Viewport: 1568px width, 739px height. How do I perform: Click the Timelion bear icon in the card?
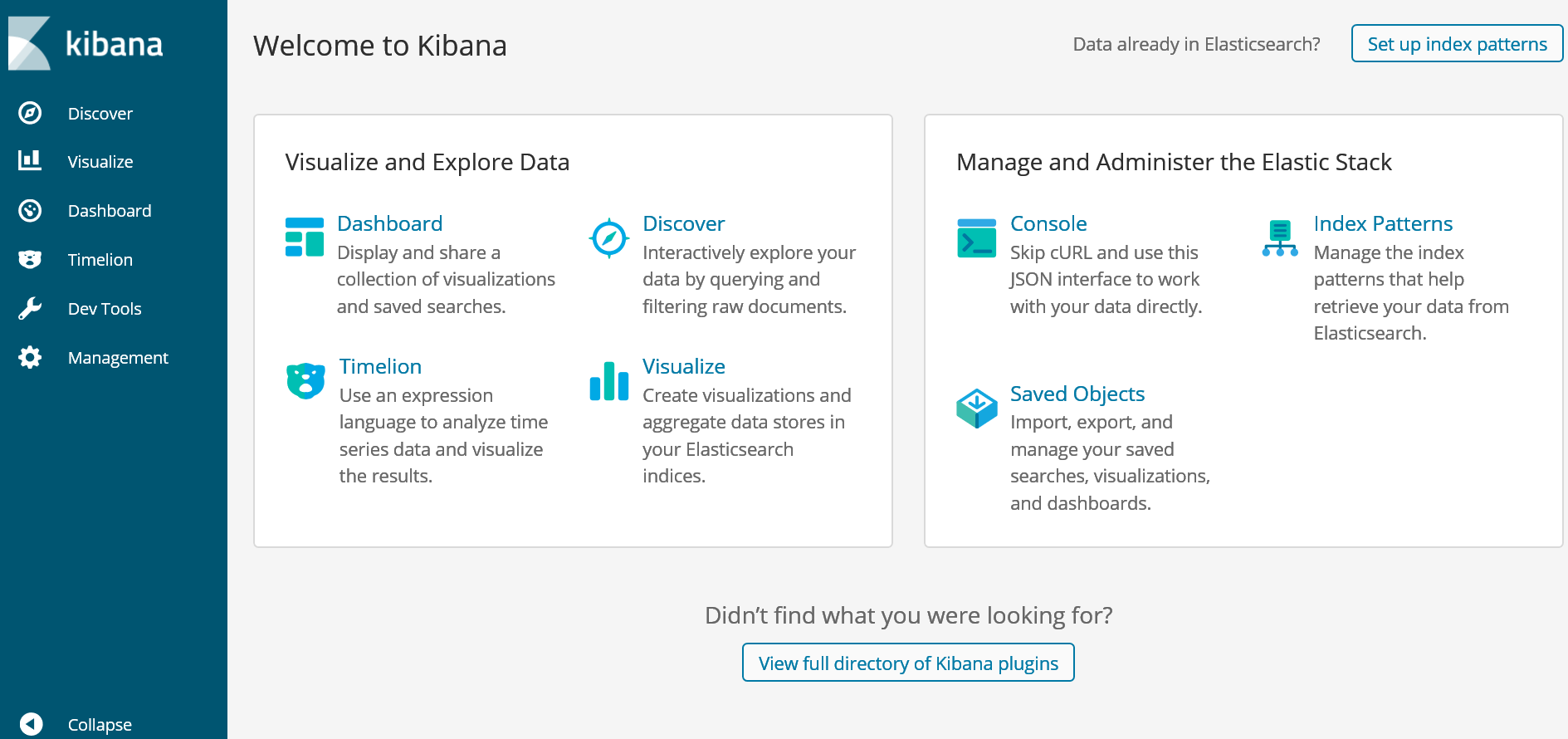pos(305,381)
